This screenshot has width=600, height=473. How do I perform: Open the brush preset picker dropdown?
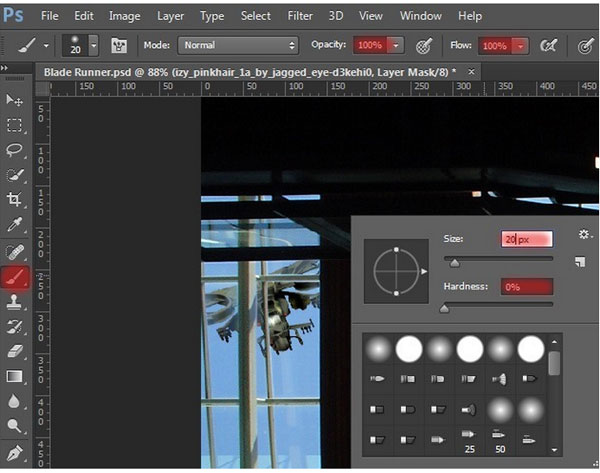point(93,46)
